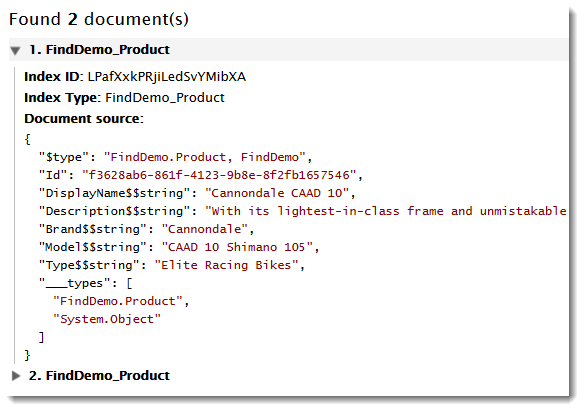Click the 'Found 2 document(s)' heading
The image size is (584, 411).
(99, 19)
